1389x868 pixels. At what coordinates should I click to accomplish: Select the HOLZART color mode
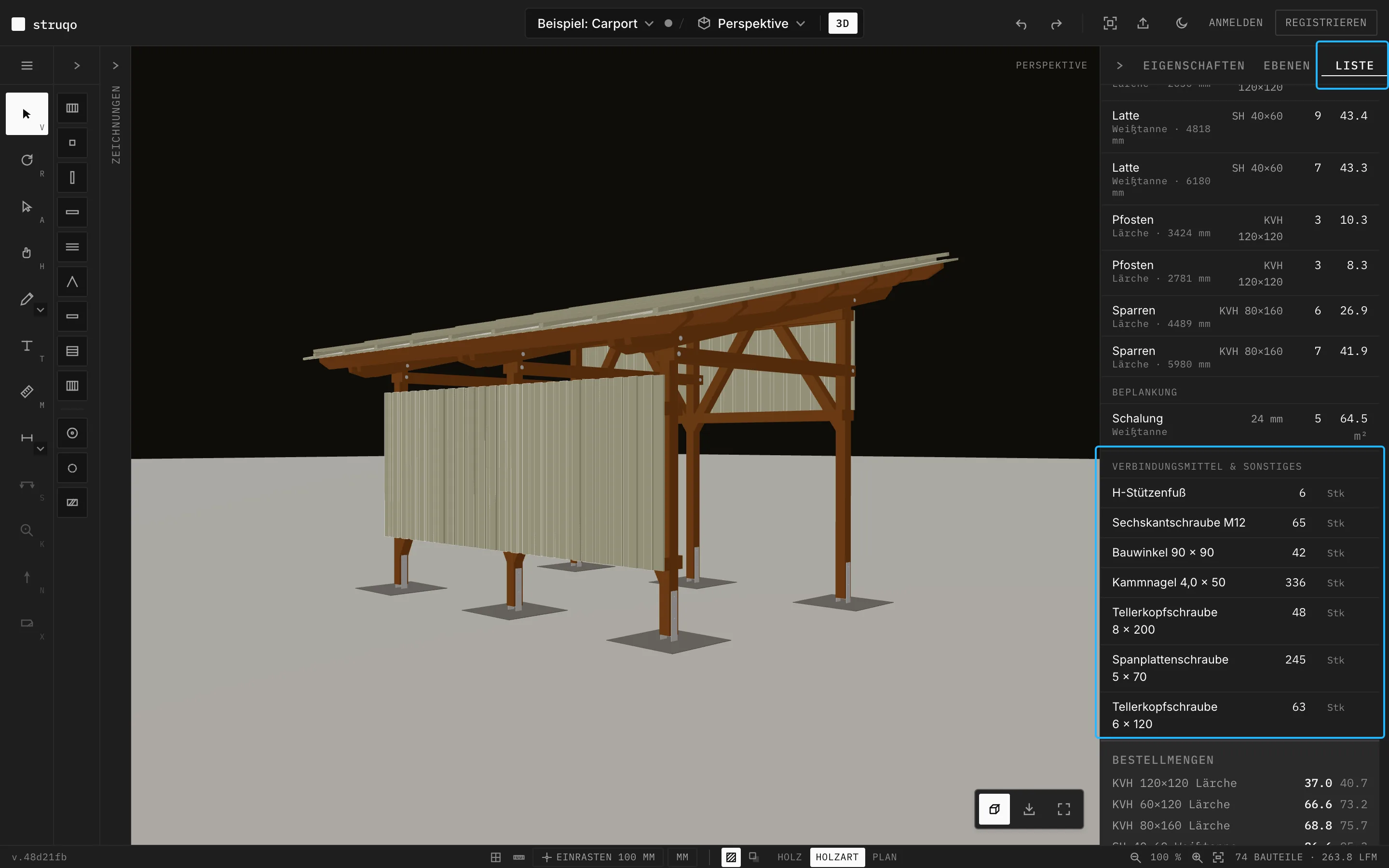[x=837, y=857]
